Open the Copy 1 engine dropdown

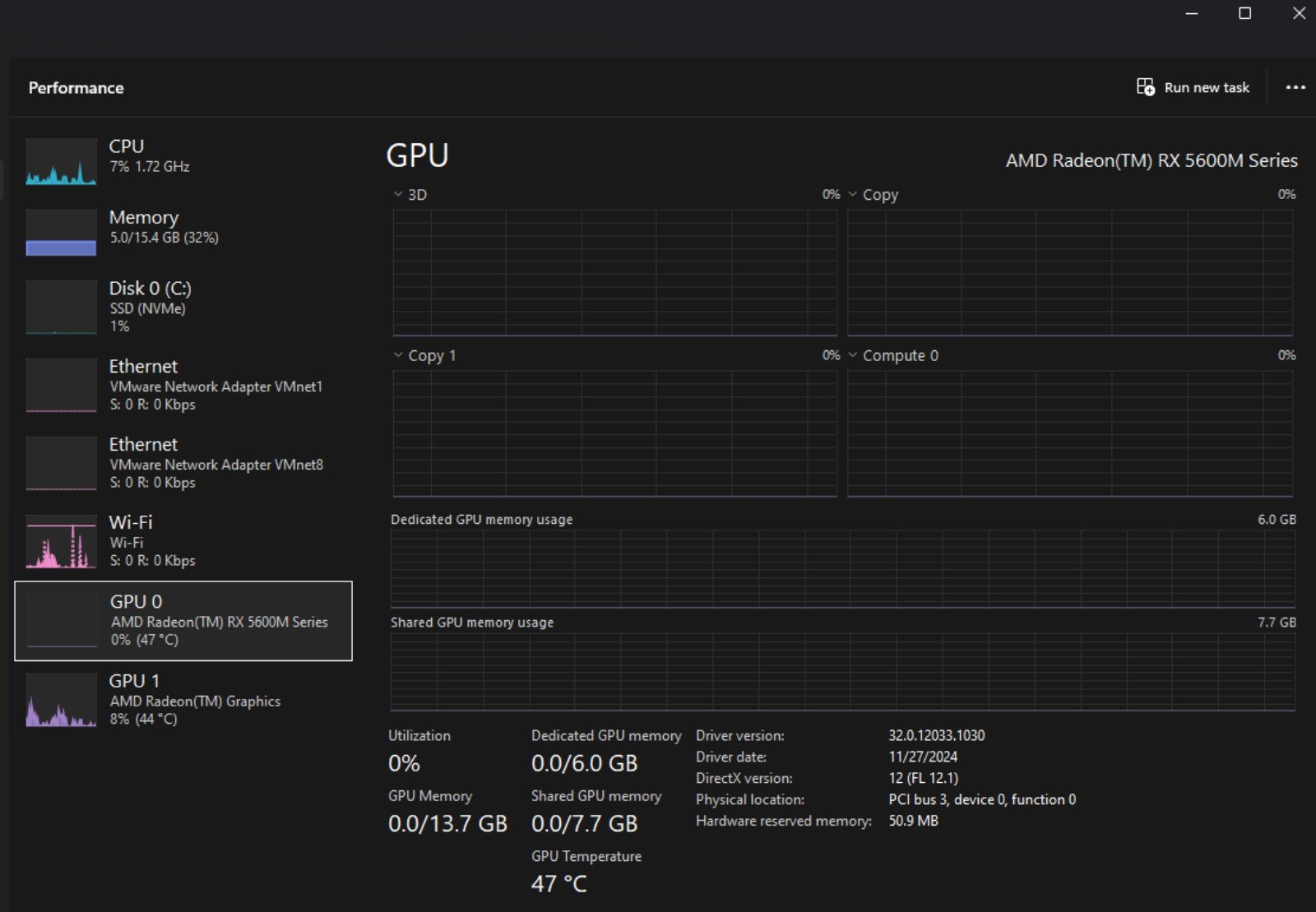[398, 355]
